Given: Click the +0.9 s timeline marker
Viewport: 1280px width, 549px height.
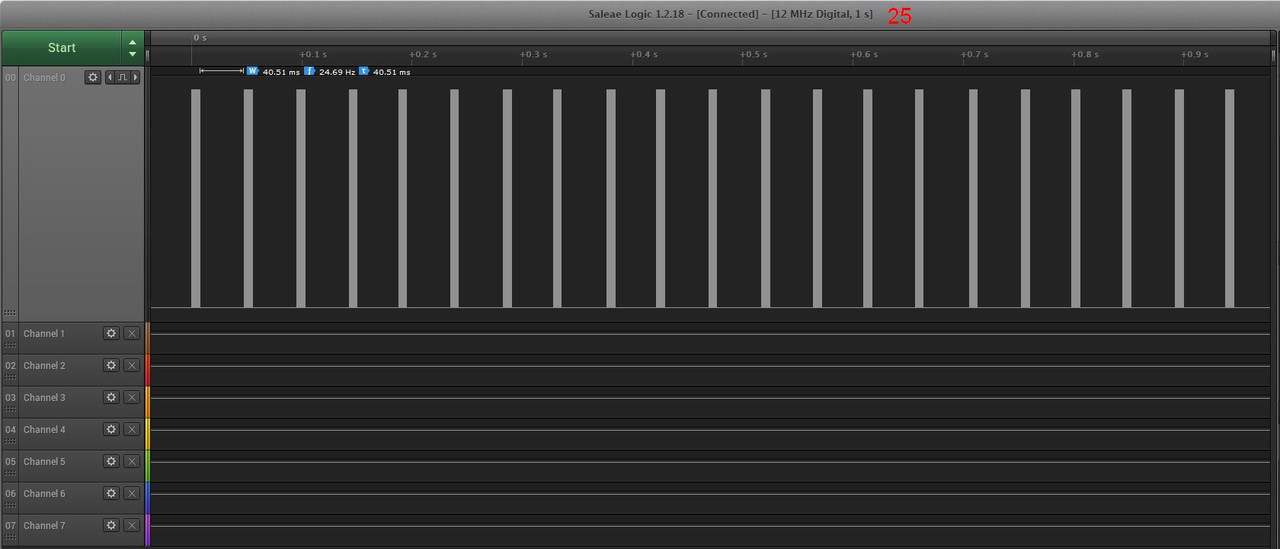Looking at the screenshot, I should tap(1194, 54).
